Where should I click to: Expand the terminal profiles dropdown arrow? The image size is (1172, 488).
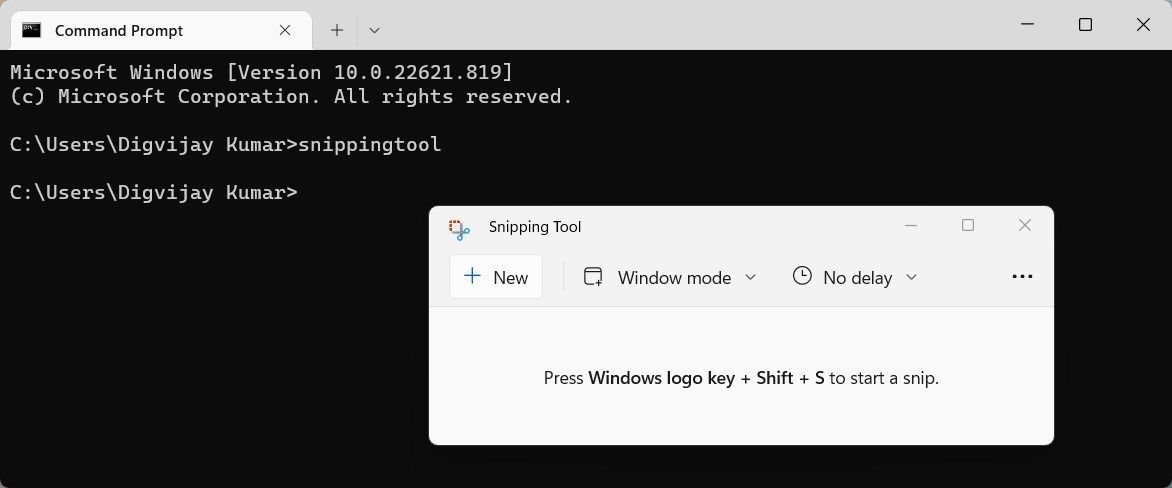coord(374,31)
